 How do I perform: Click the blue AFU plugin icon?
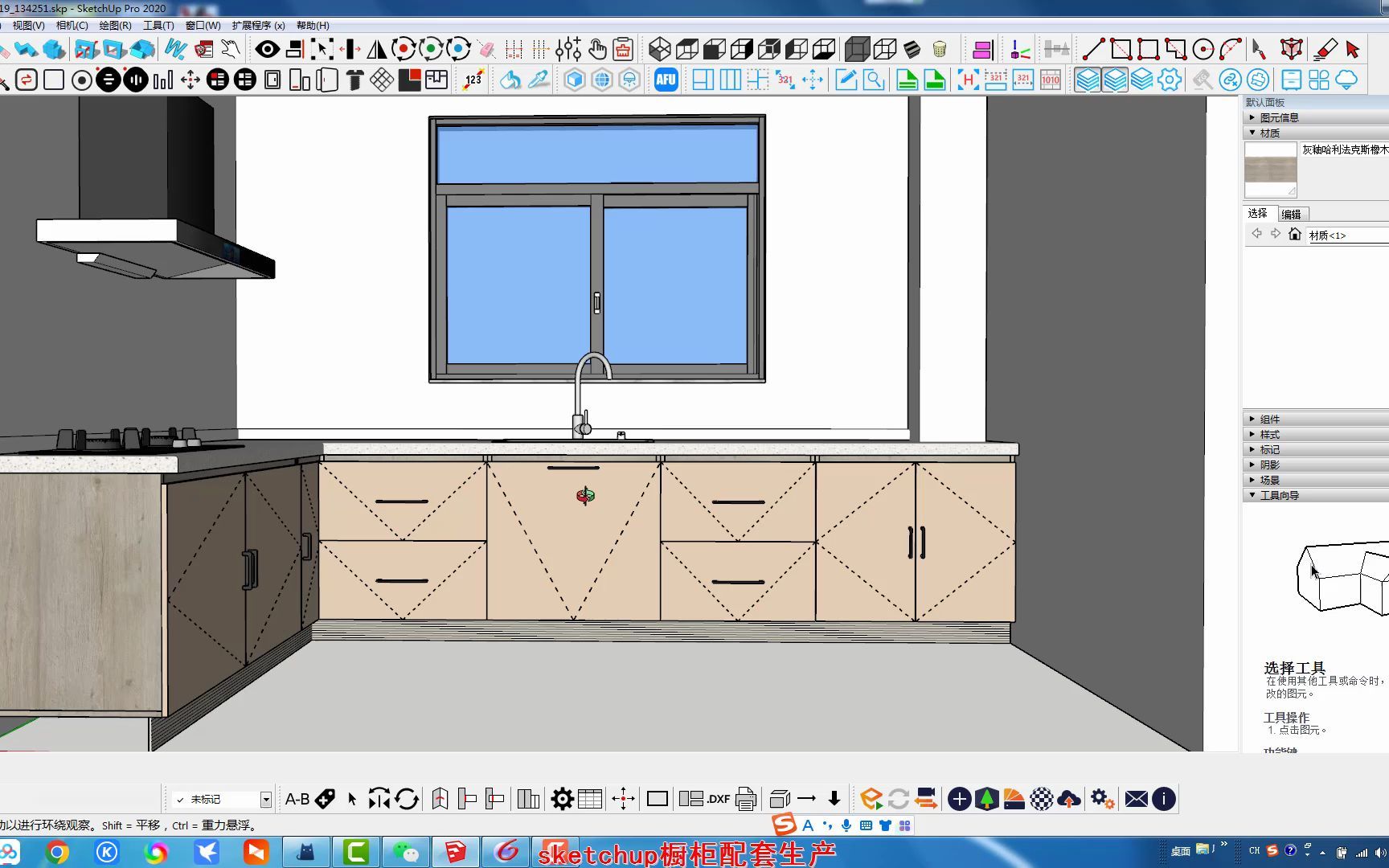(666, 80)
